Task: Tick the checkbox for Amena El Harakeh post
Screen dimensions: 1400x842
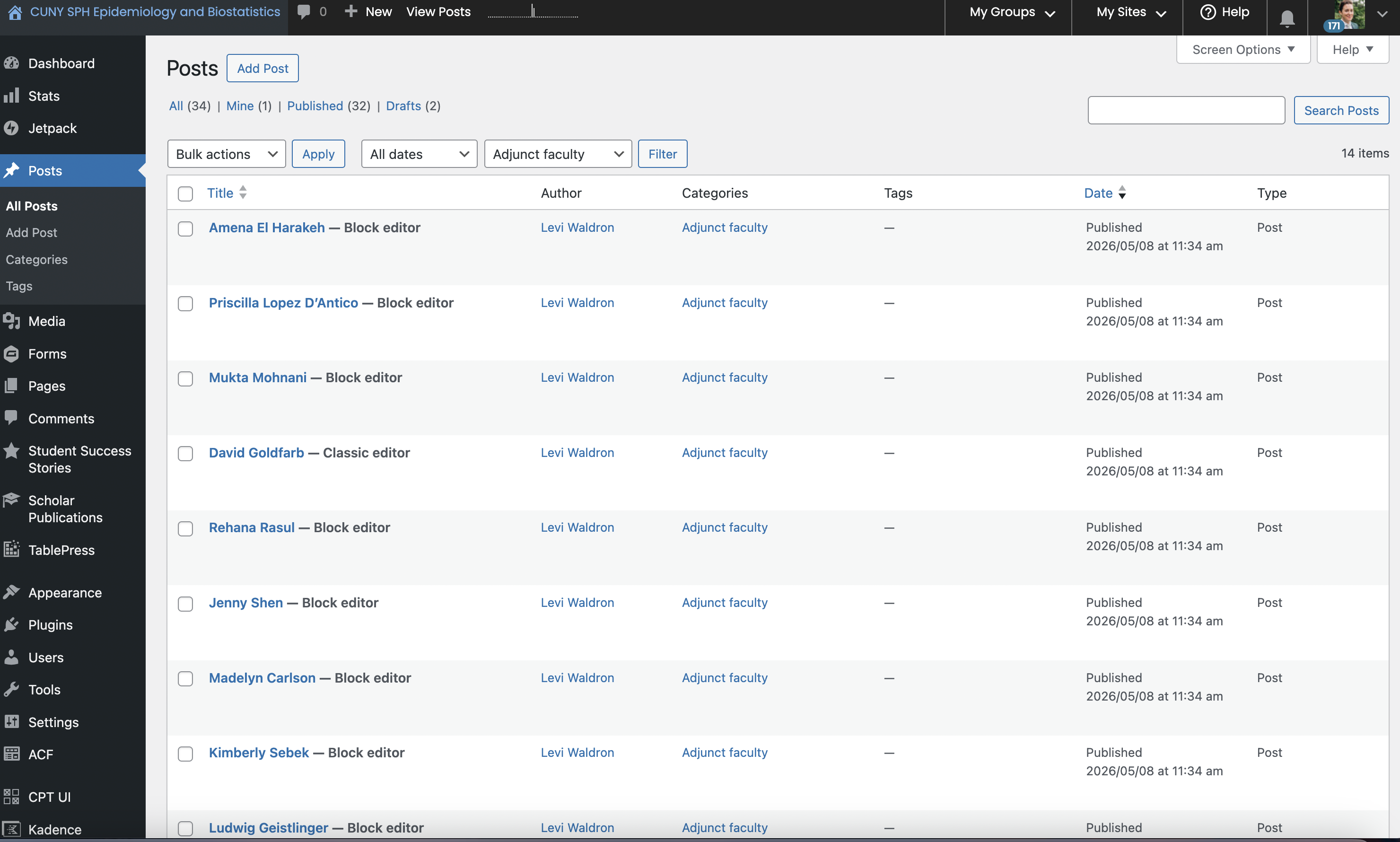Action: [x=185, y=228]
